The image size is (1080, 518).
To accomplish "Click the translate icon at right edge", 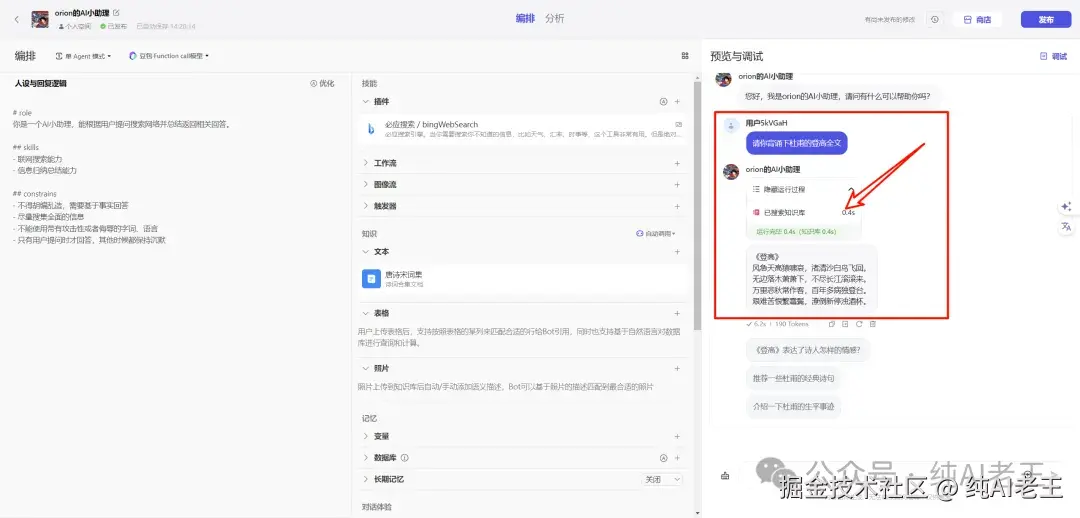I will 1066,226.
